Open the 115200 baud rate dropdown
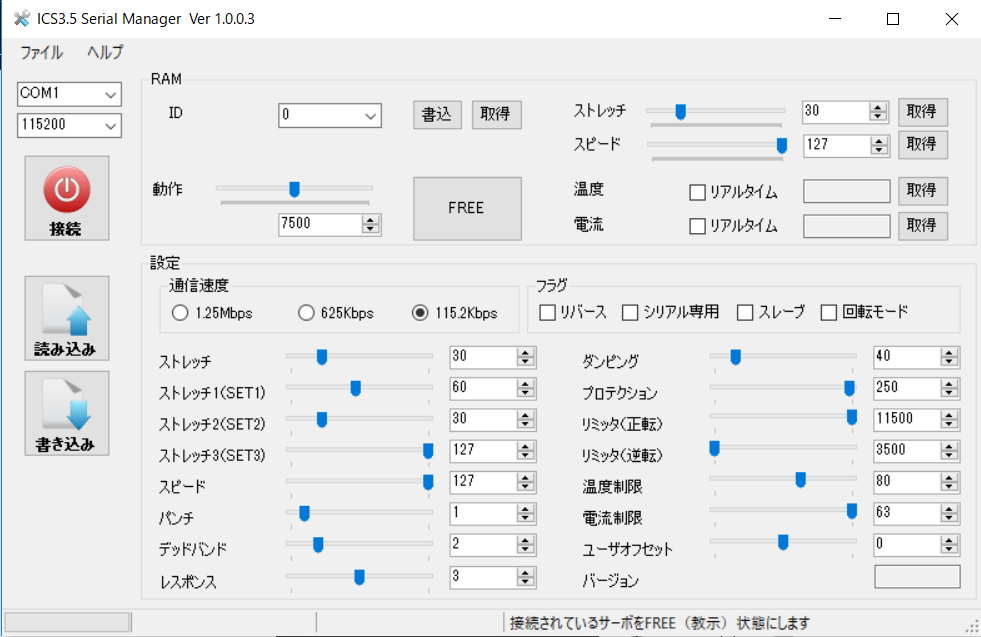The image size is (981, 637). (112, 126)
